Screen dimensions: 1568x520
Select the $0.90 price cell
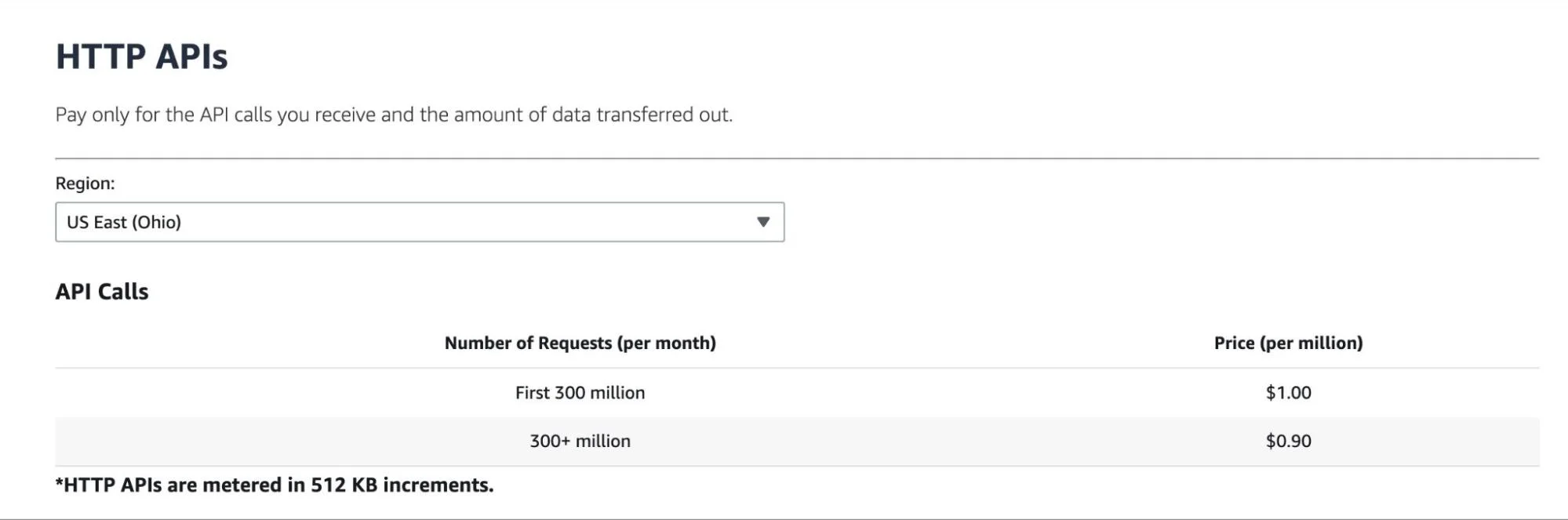(1288, 441)
